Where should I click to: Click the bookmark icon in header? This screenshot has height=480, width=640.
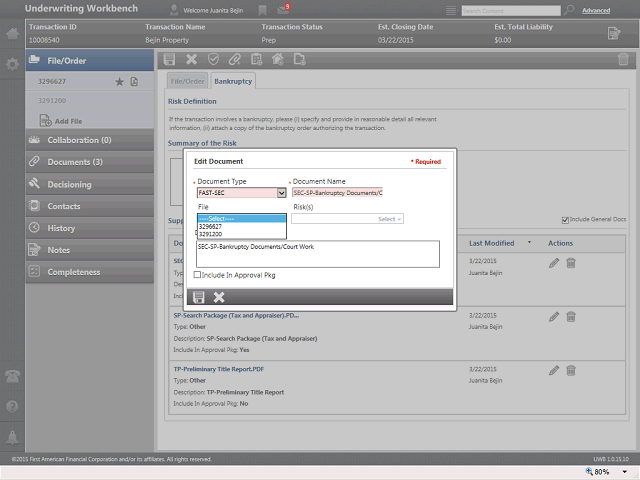point(262,10)
